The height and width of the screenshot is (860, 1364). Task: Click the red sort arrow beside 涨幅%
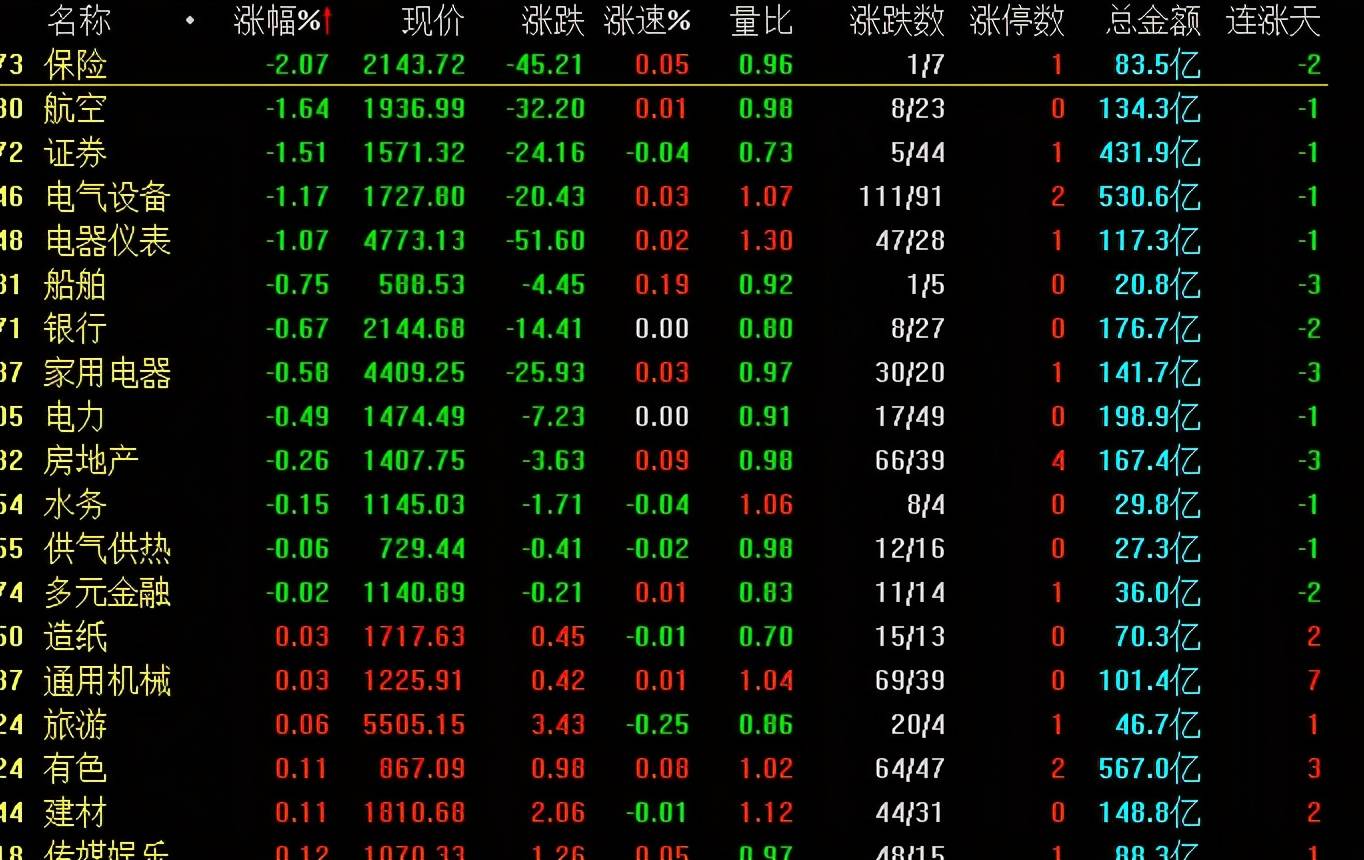[328, 21]
